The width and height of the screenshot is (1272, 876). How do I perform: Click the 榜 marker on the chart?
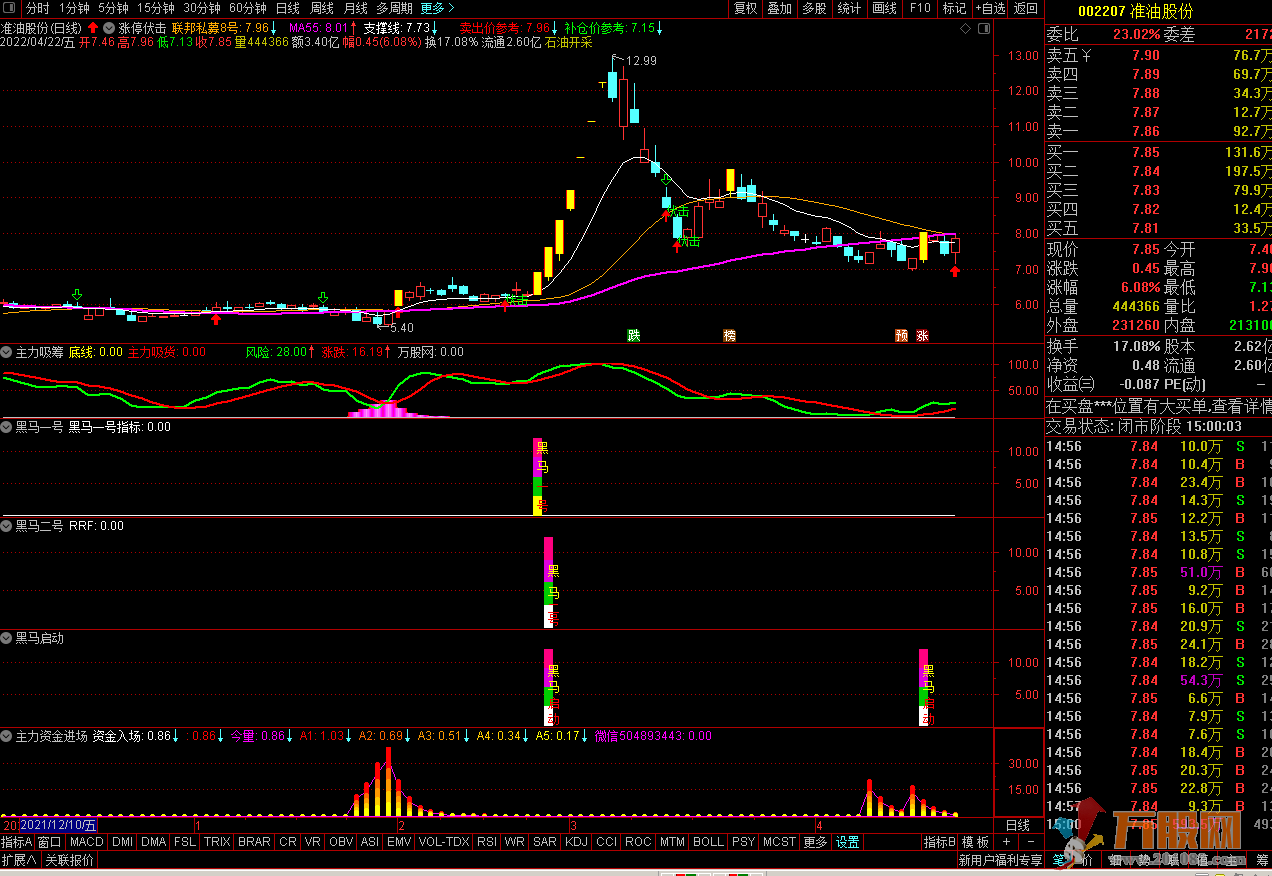pyautogui.click(x=730, y=335)
